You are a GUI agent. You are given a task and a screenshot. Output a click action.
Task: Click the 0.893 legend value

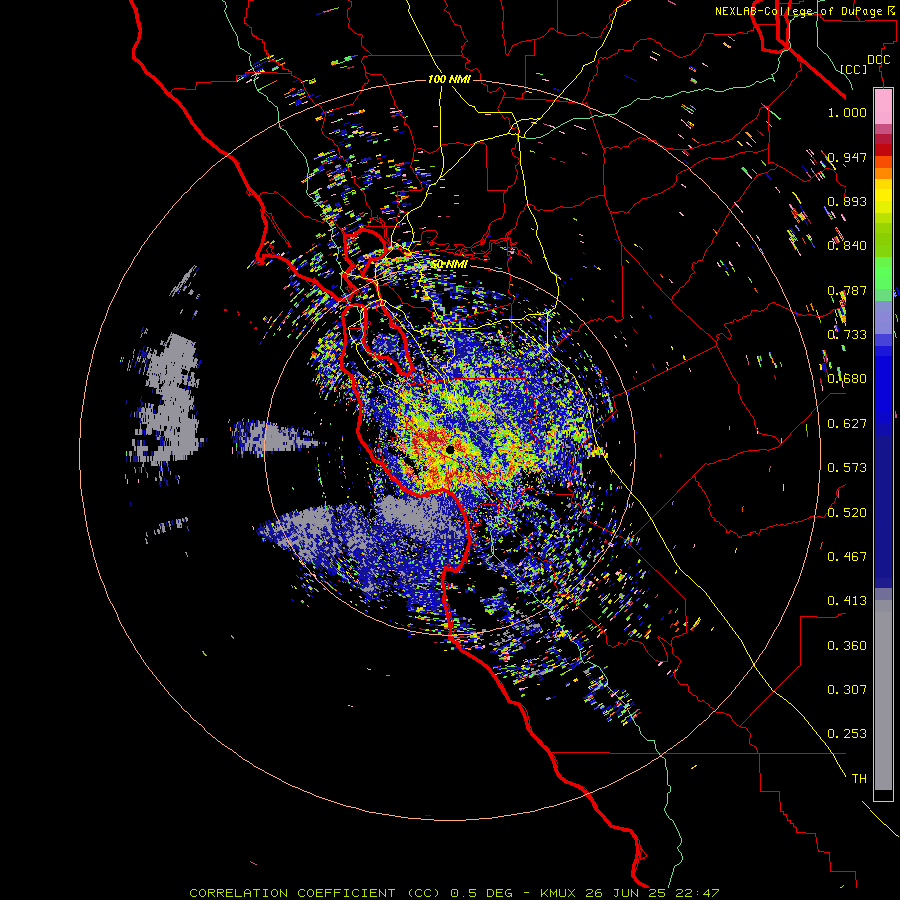(847, 201)
